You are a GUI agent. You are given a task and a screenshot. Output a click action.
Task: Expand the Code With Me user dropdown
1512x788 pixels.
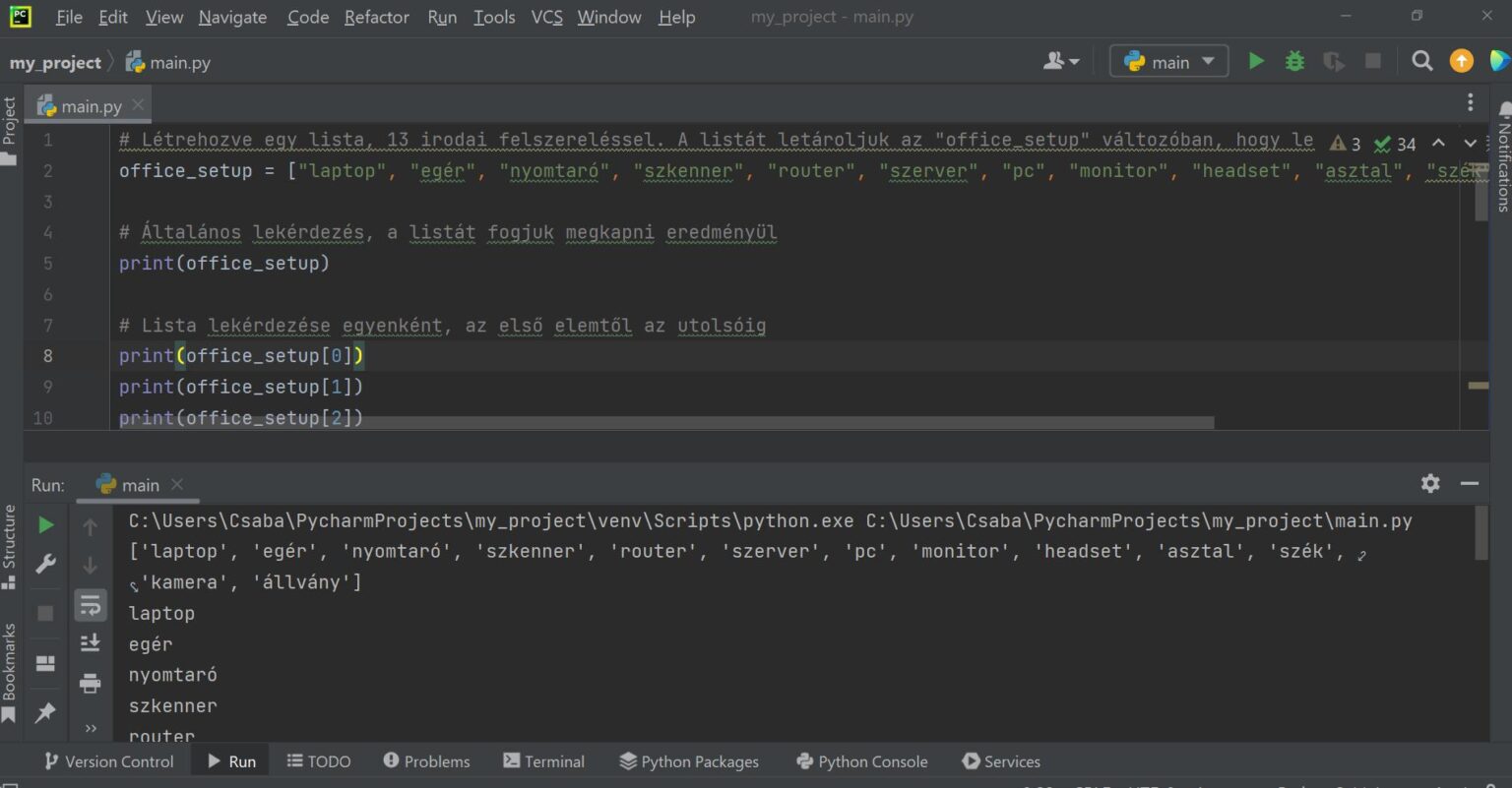point(1061,61)
